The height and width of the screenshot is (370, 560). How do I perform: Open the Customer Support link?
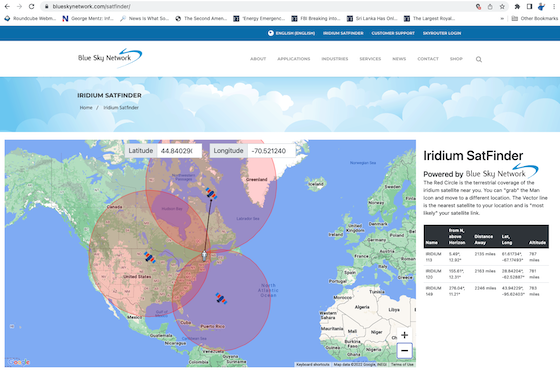pyautogui.click(x=393, y=33)
